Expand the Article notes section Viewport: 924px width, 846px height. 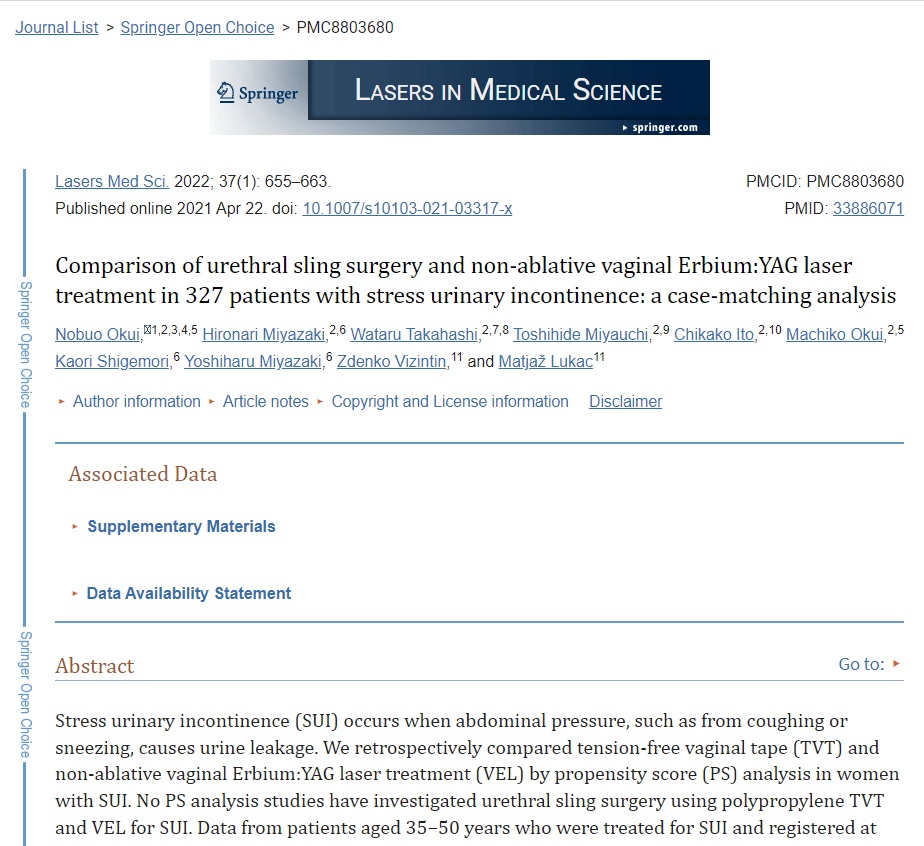265,401
